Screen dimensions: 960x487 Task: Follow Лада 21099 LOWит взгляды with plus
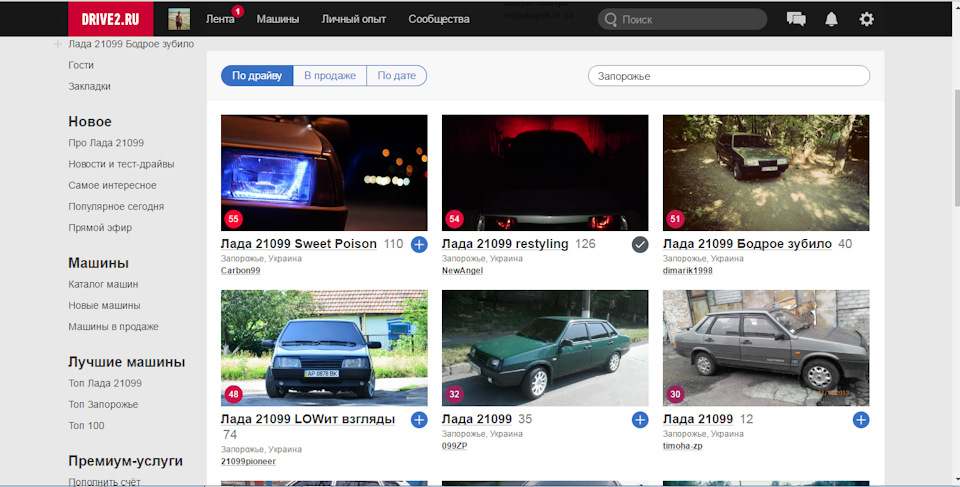[419, 420]
